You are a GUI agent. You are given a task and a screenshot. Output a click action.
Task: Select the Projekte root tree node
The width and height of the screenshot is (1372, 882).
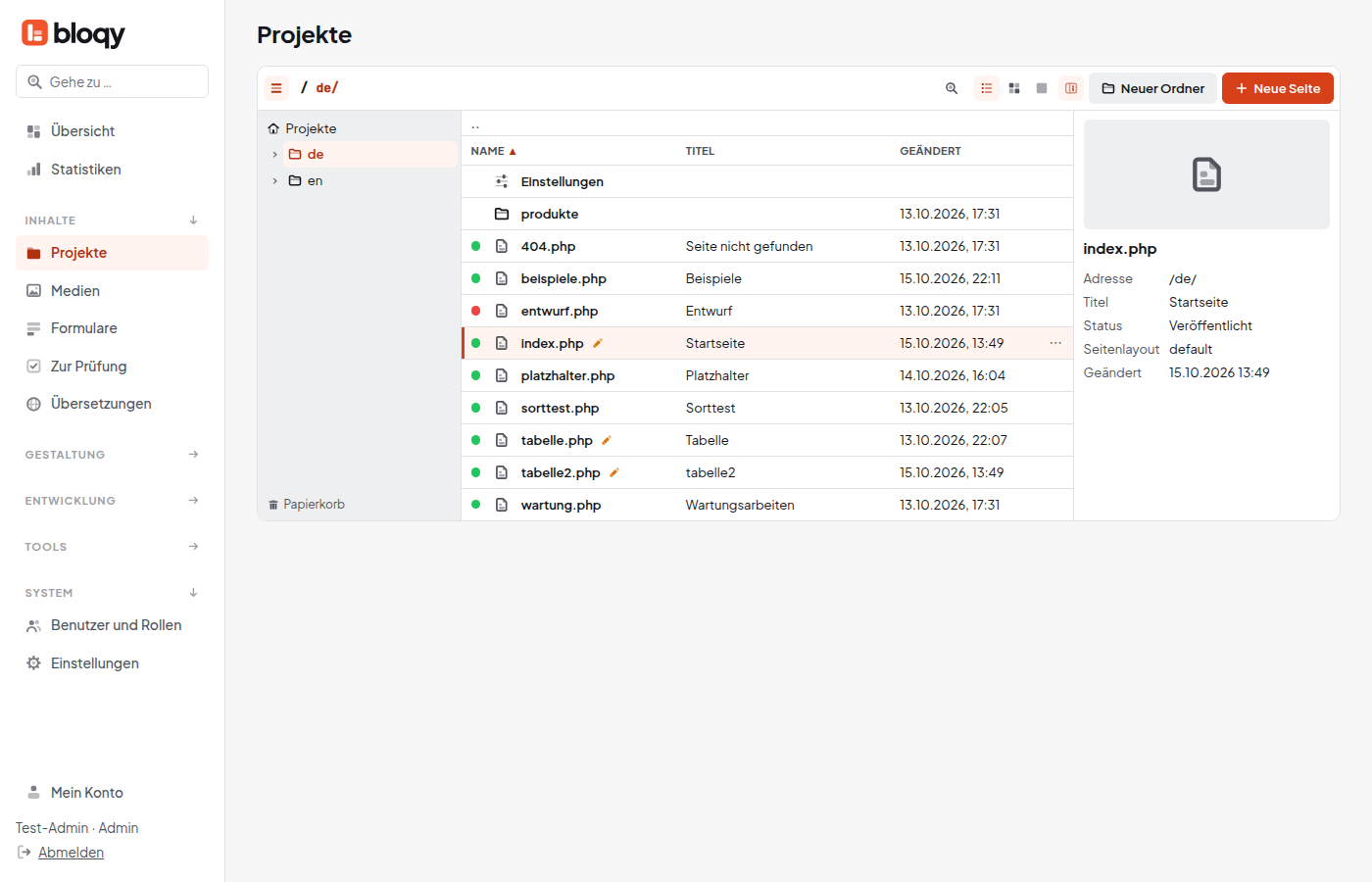pyautogui.click(x=302, y=128)
